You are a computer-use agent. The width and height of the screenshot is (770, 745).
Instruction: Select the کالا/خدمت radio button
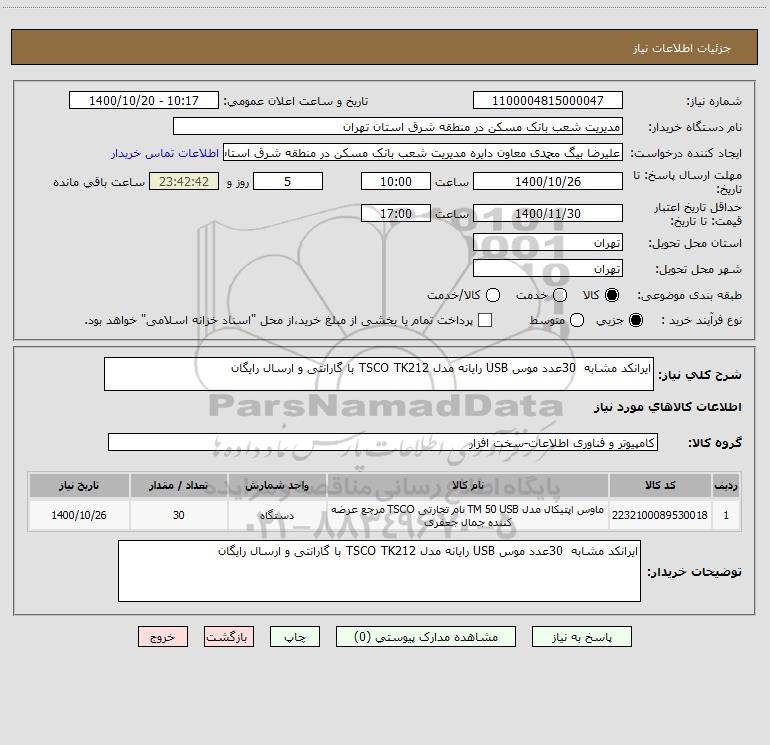point(493,295)
